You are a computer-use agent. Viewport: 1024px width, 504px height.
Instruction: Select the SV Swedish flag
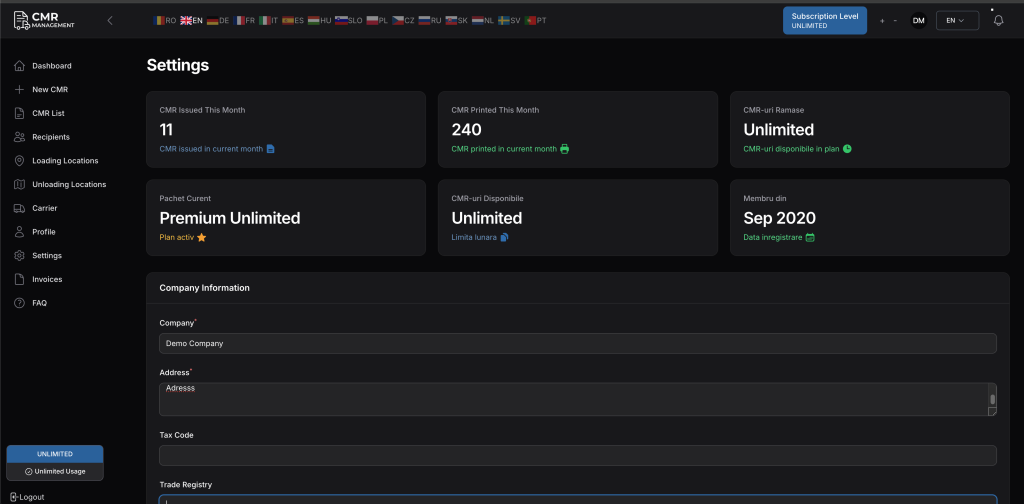509,20
